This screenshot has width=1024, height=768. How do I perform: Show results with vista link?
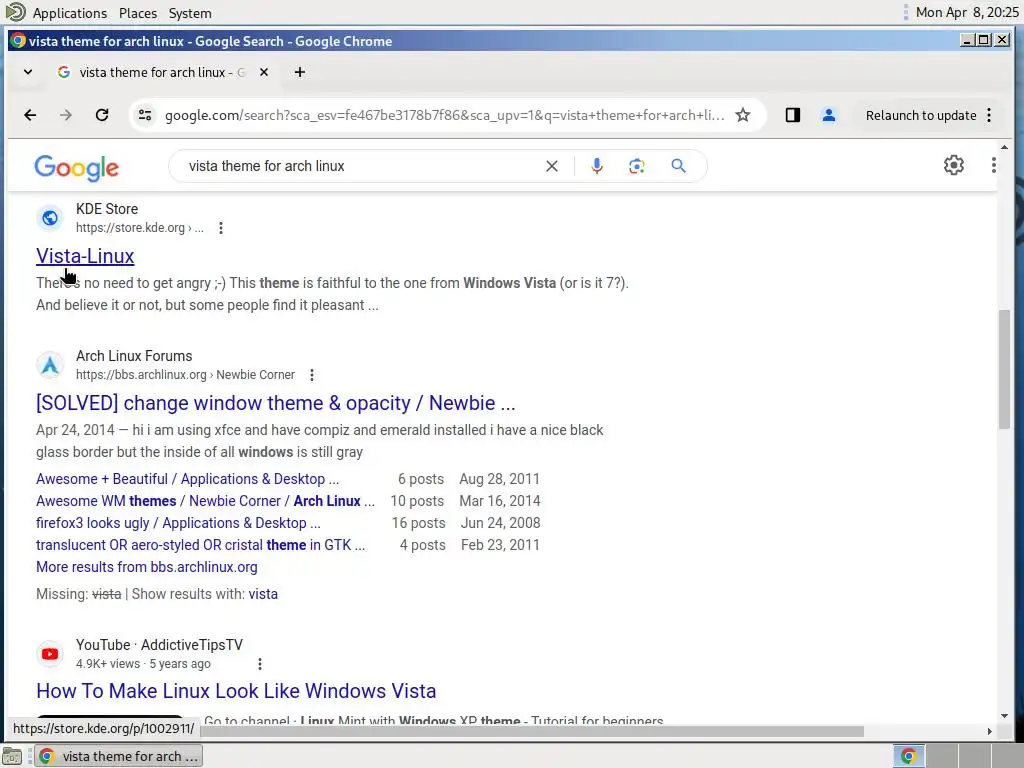coord(263,594)
